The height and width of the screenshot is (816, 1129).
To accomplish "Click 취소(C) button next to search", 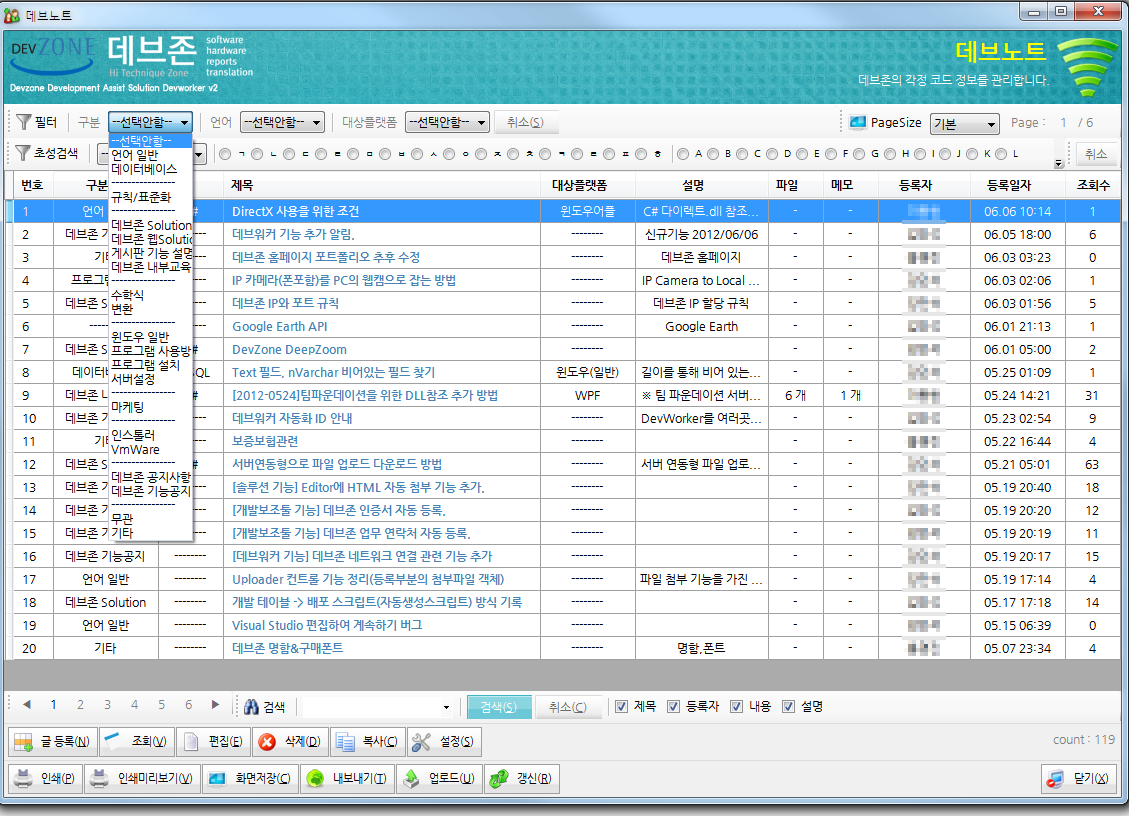I will click(x=567, y=707).
